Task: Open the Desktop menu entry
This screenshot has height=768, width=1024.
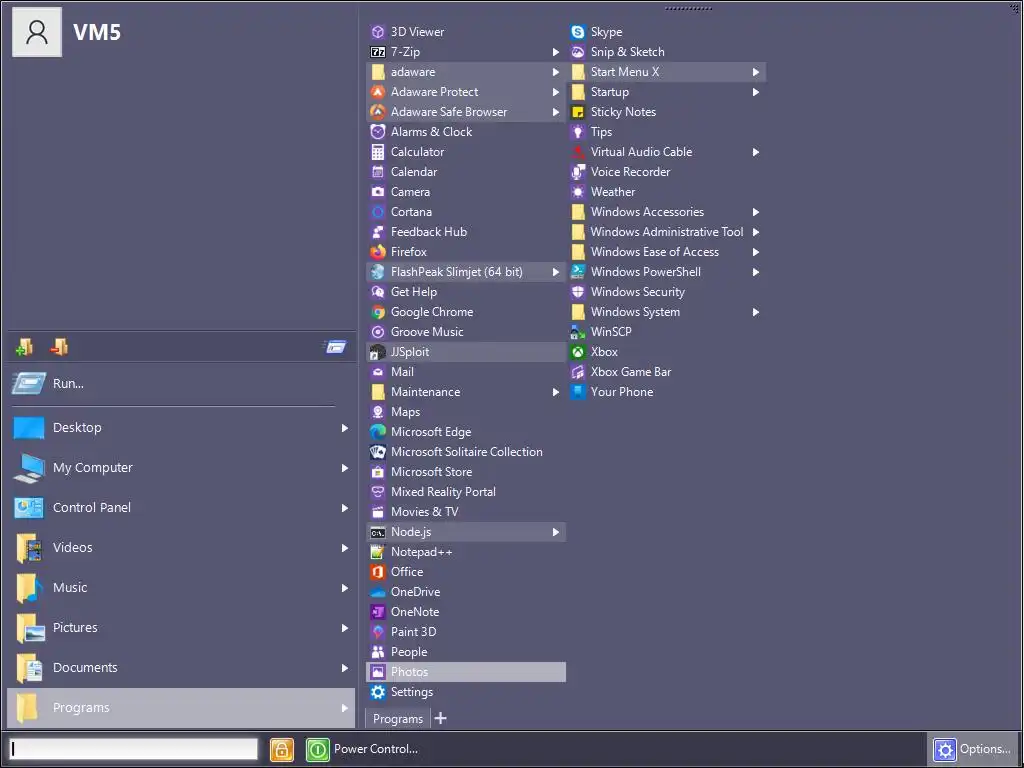Action: [x=181, y=428]
